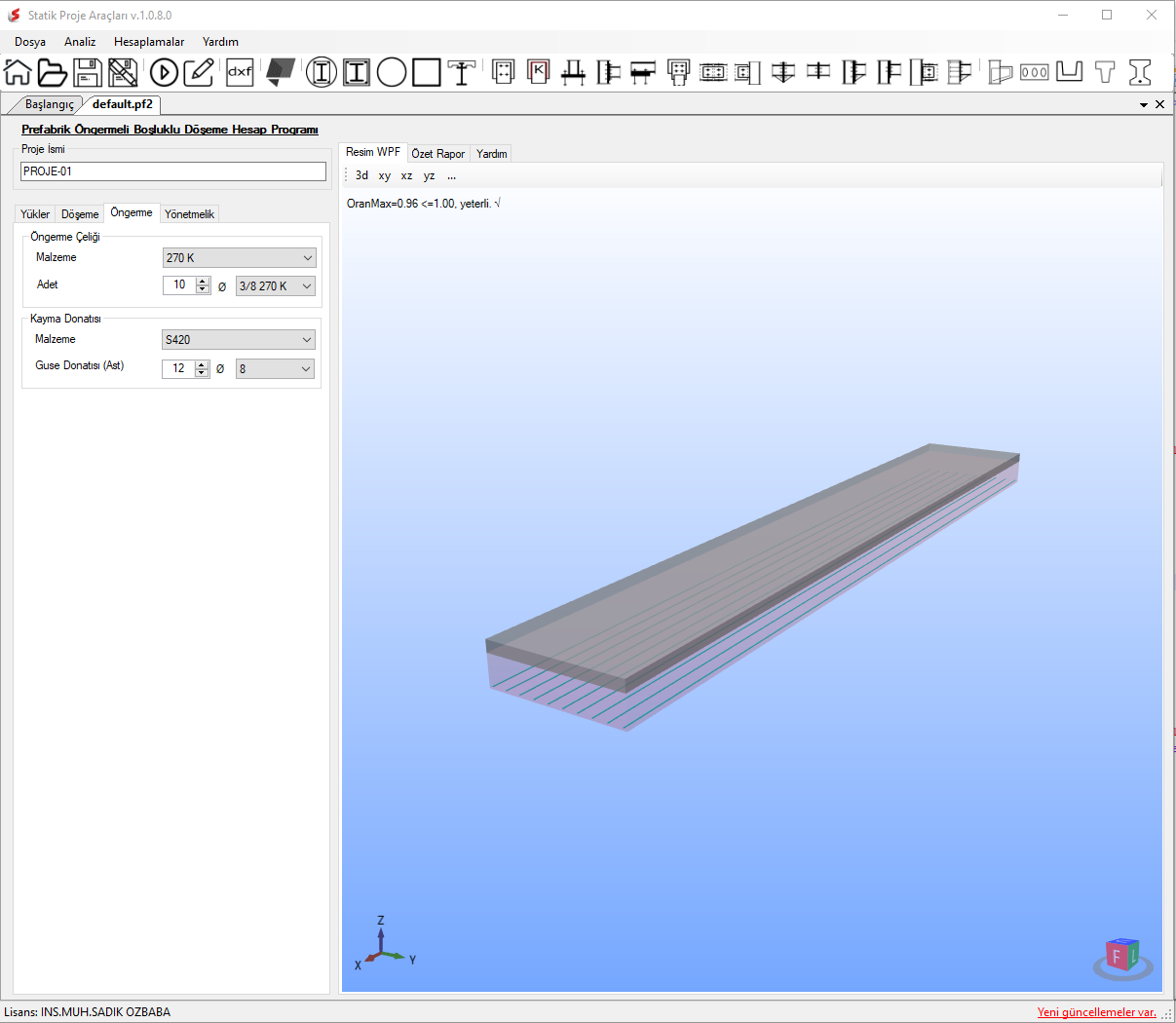Open the Analiz menu

pos(80,42)
